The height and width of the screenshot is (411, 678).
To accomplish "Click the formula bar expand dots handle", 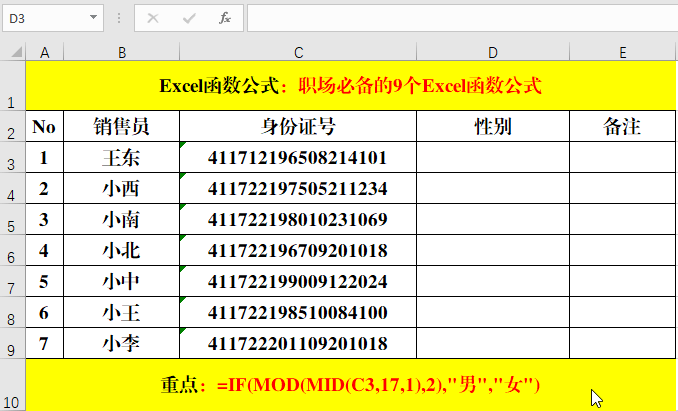I will tap(119, 18).
